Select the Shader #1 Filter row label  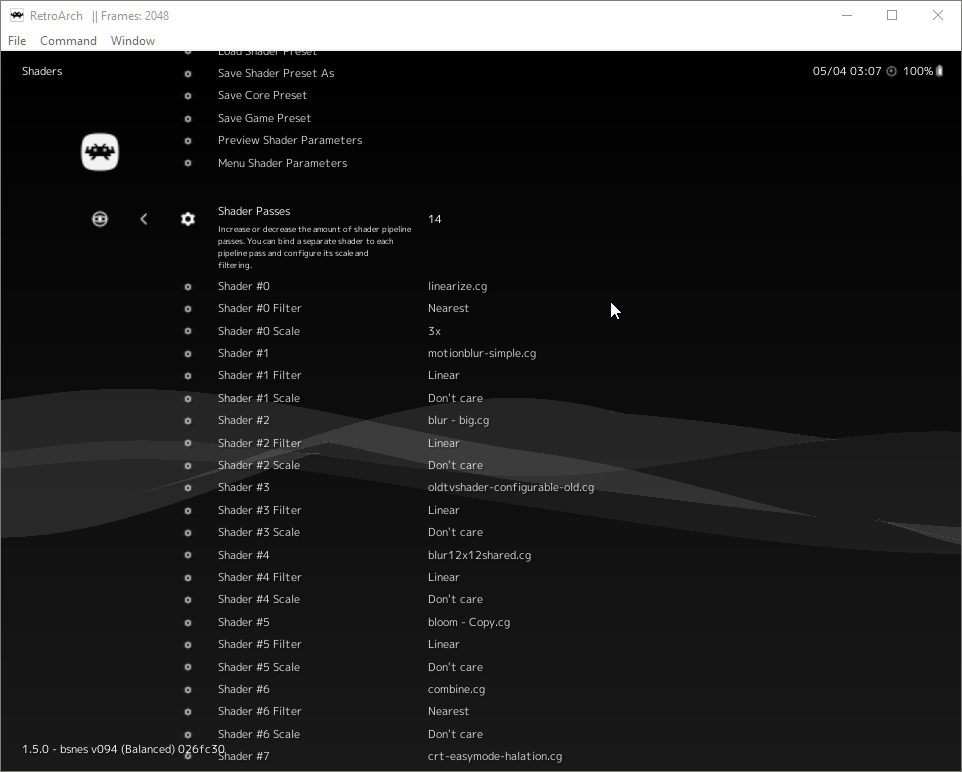[260, 375]
